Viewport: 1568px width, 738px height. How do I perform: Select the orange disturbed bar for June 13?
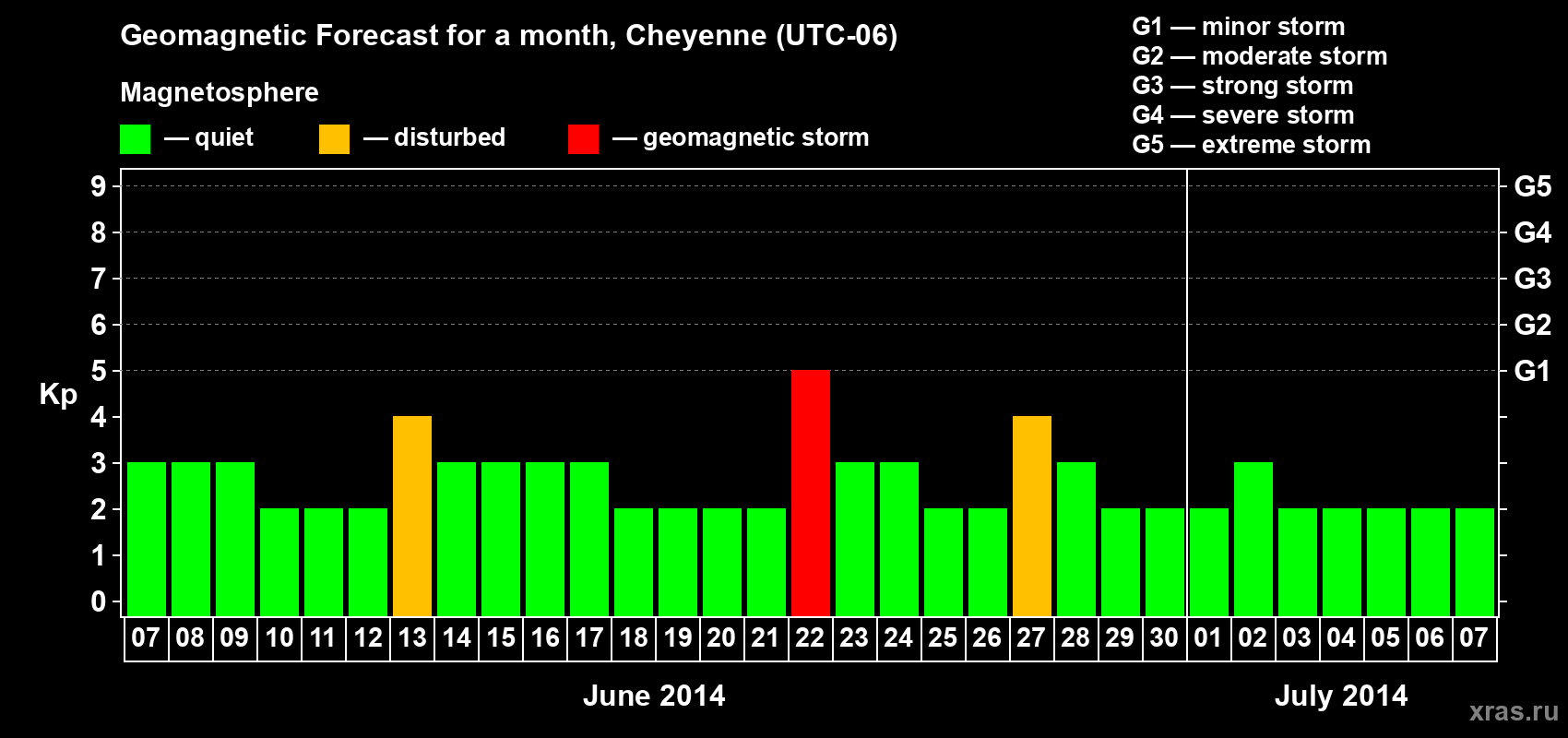coord(412,517)
